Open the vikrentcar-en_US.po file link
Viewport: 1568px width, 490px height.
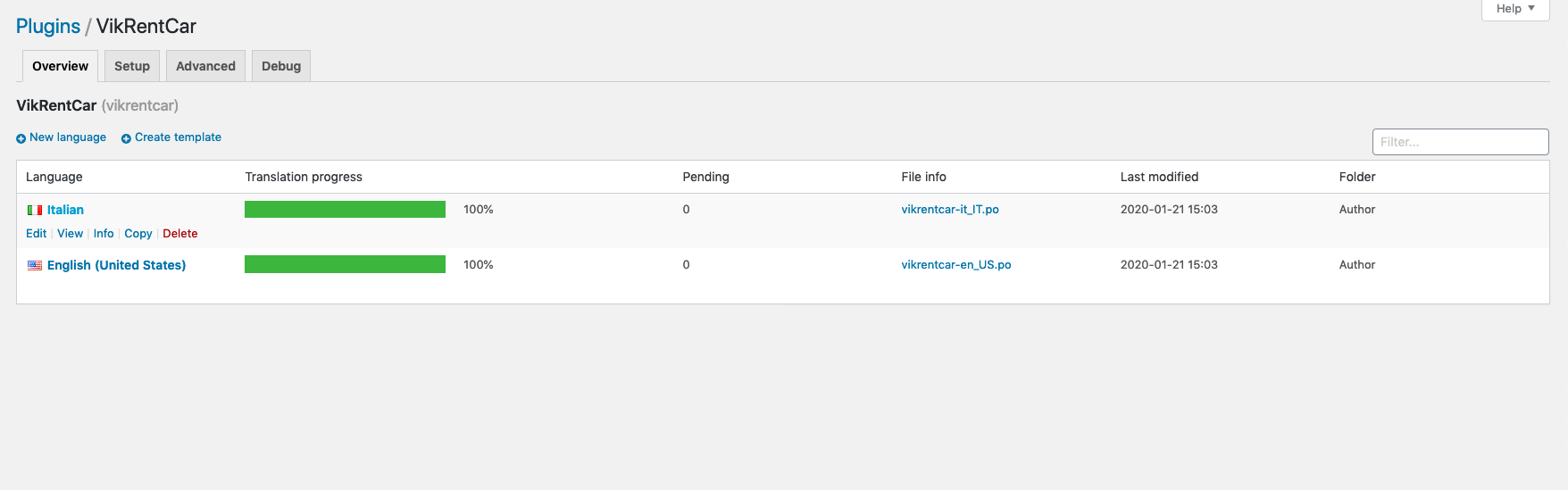[x=956, y=265]
